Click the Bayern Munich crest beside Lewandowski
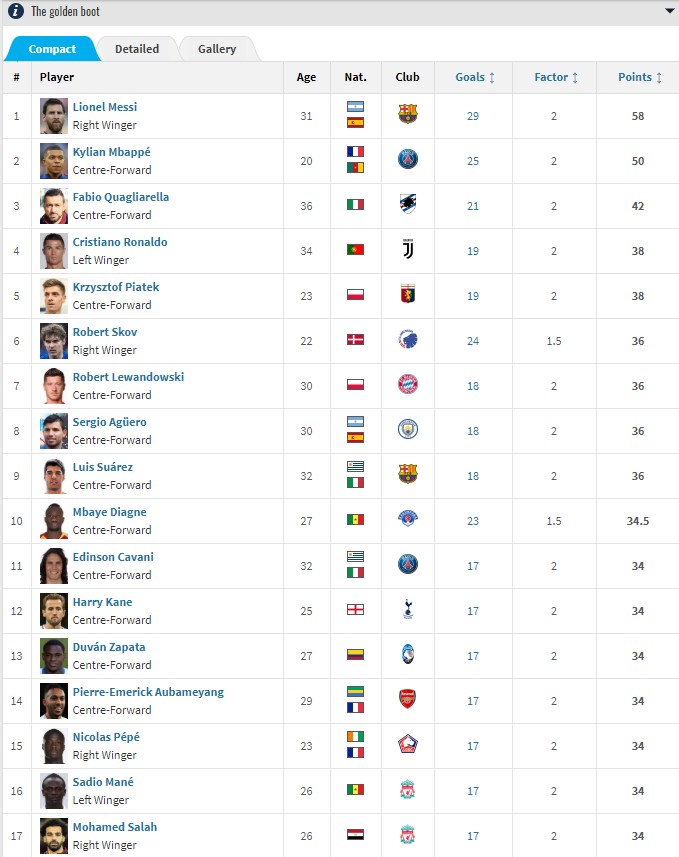This screenshot has height=857, width=679. click(x=408, y=384)
